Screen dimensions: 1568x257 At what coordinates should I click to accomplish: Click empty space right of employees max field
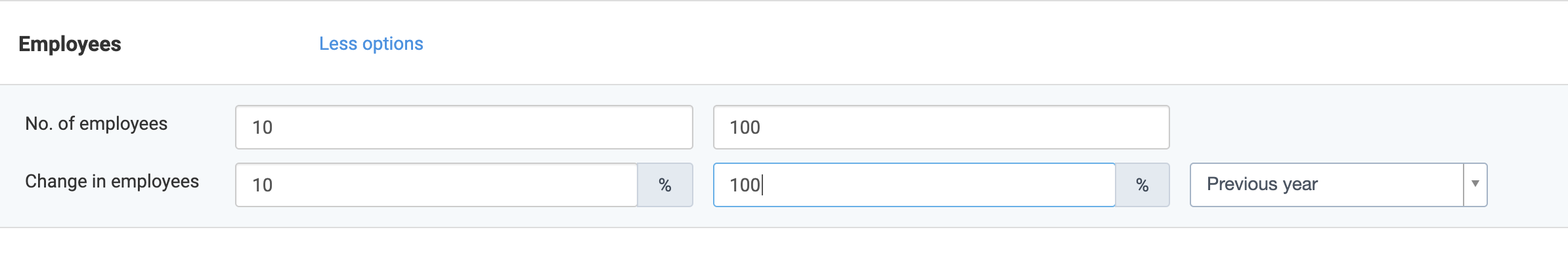1366,127
